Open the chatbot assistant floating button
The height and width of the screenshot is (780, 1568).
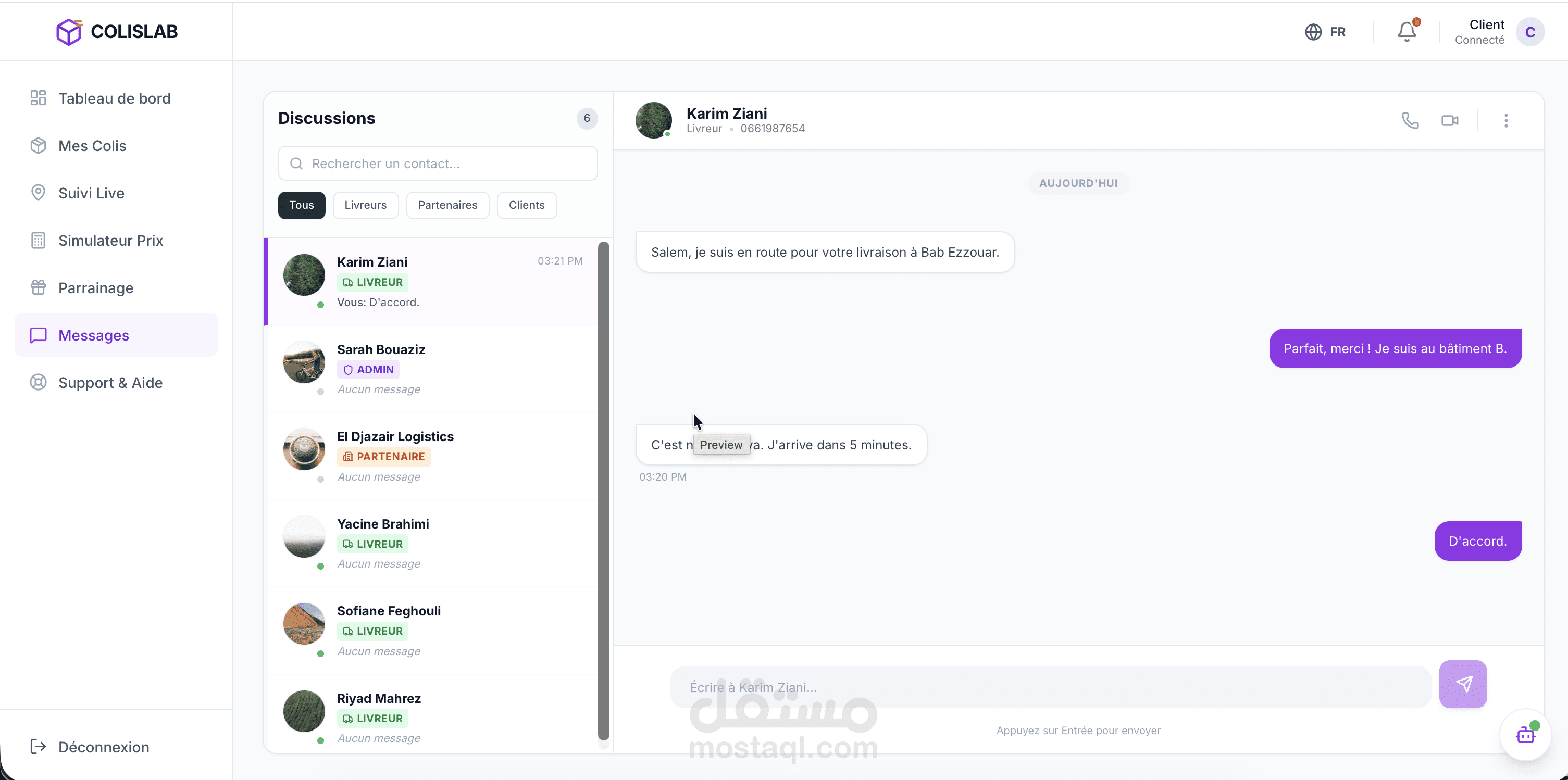coord(1525,735)
